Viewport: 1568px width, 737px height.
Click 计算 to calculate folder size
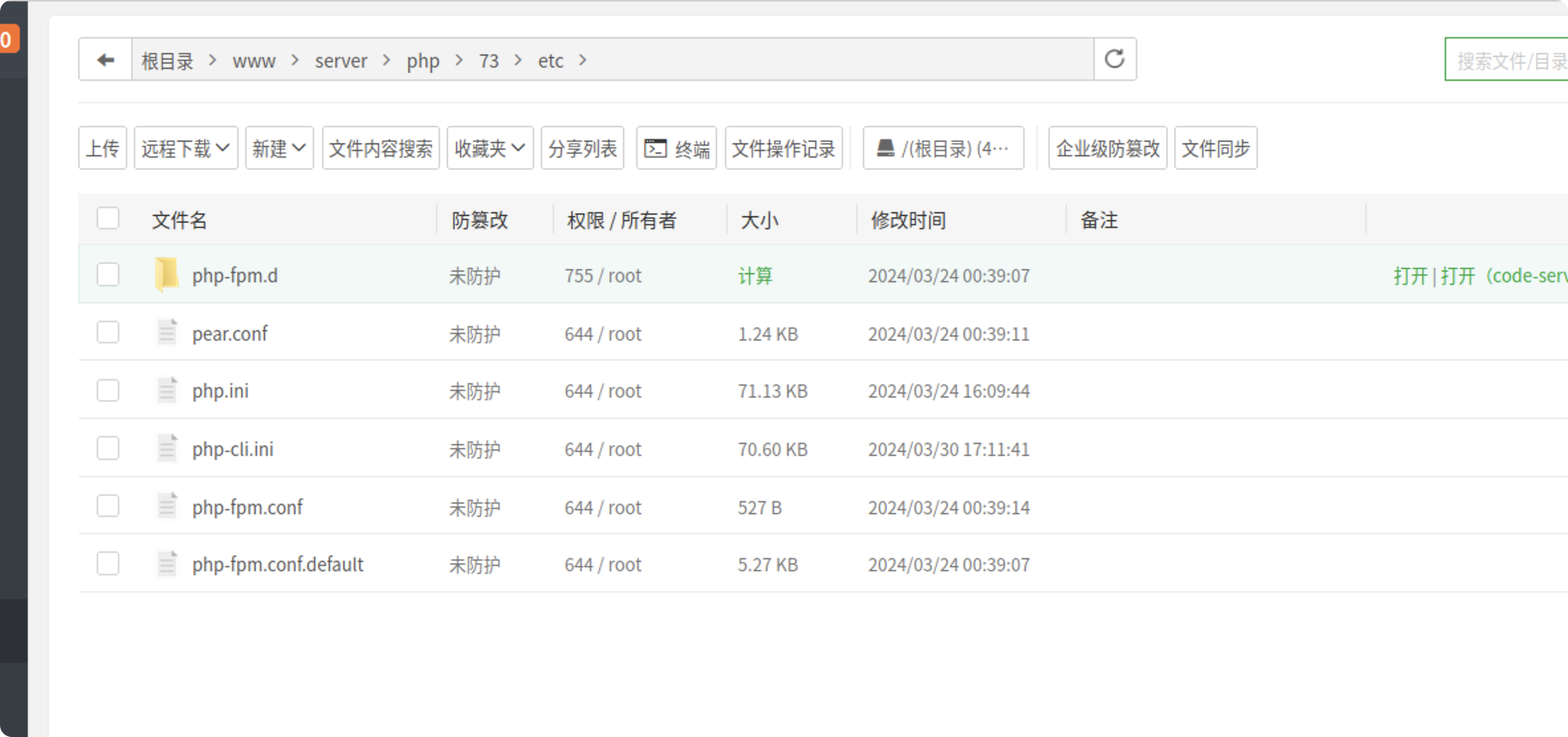756,276
